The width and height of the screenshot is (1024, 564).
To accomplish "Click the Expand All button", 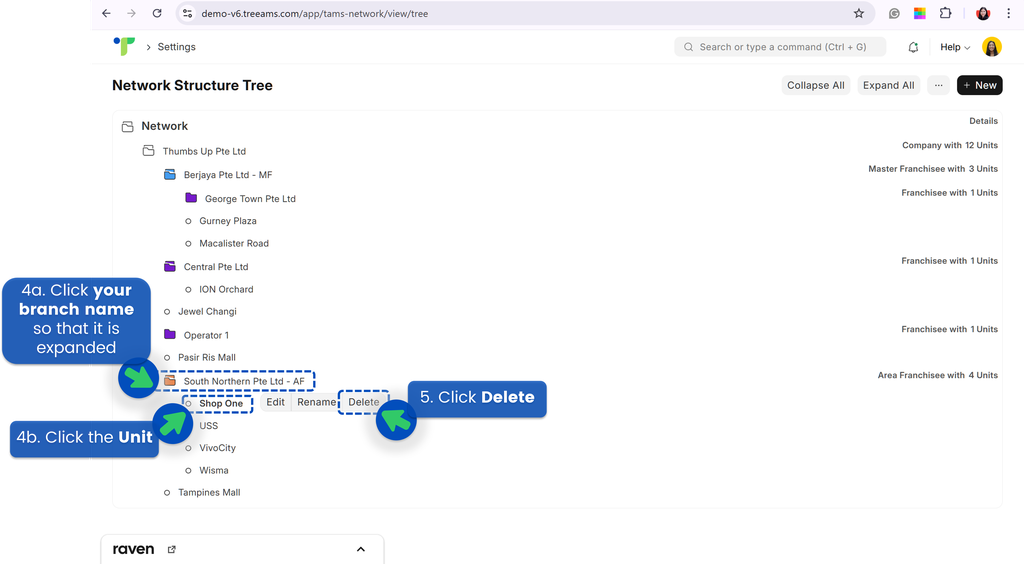I will (888, 86).
